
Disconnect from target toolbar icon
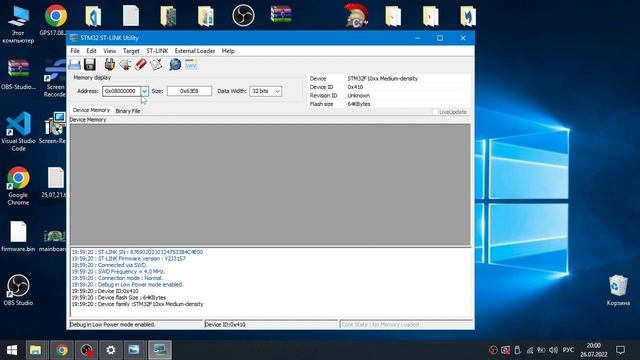tap(125, 64)
